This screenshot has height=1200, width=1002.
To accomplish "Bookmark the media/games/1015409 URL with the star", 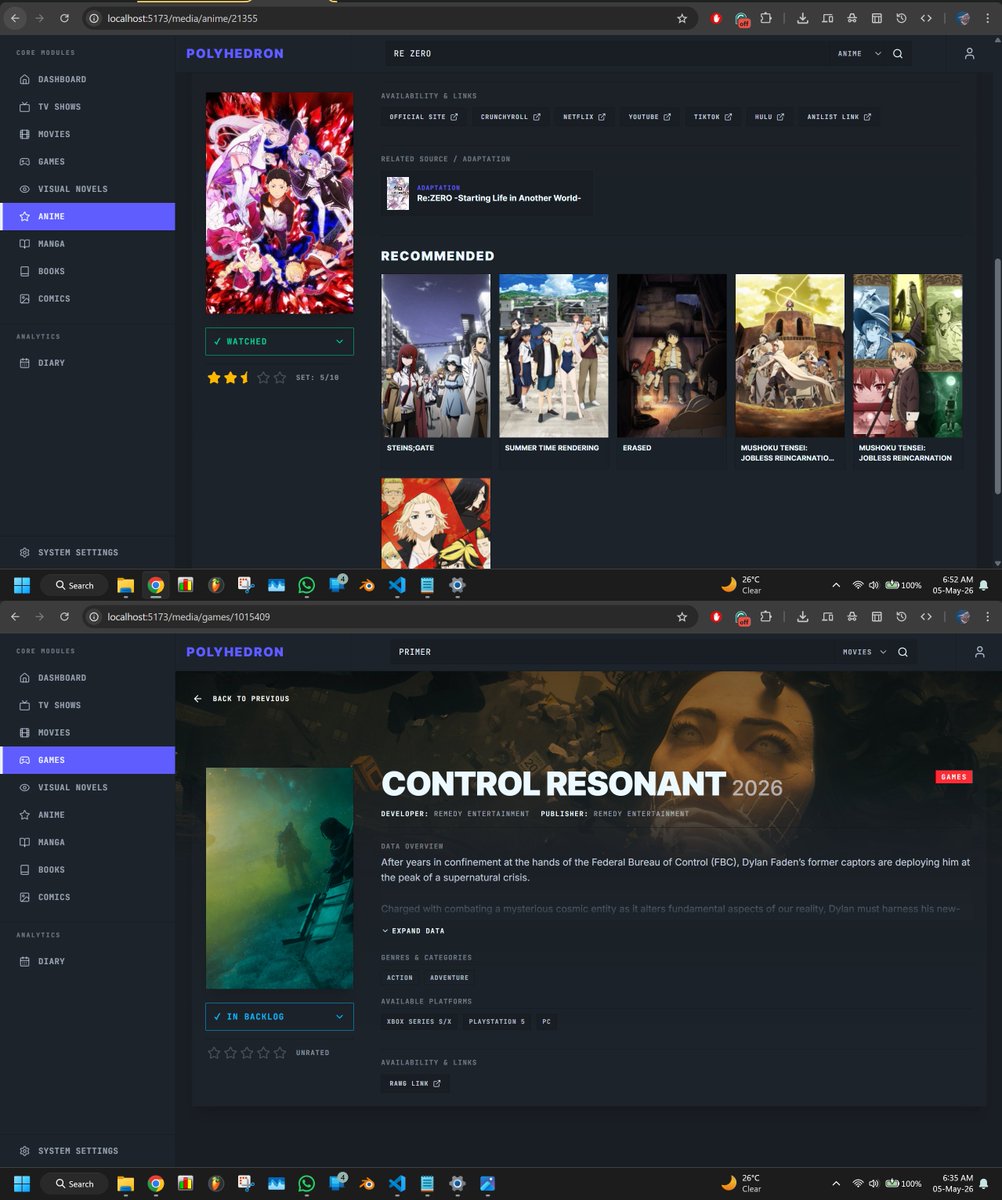I will tap(682, 617).
